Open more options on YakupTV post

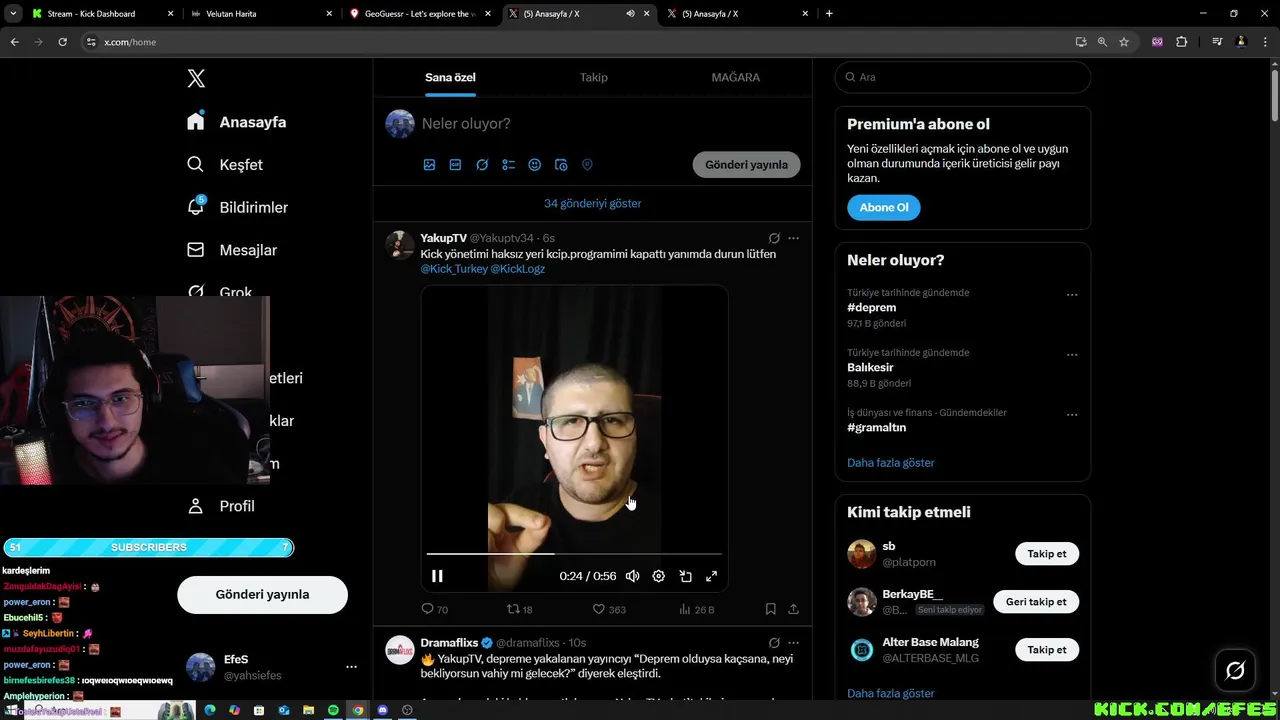(x=794, y=238)
